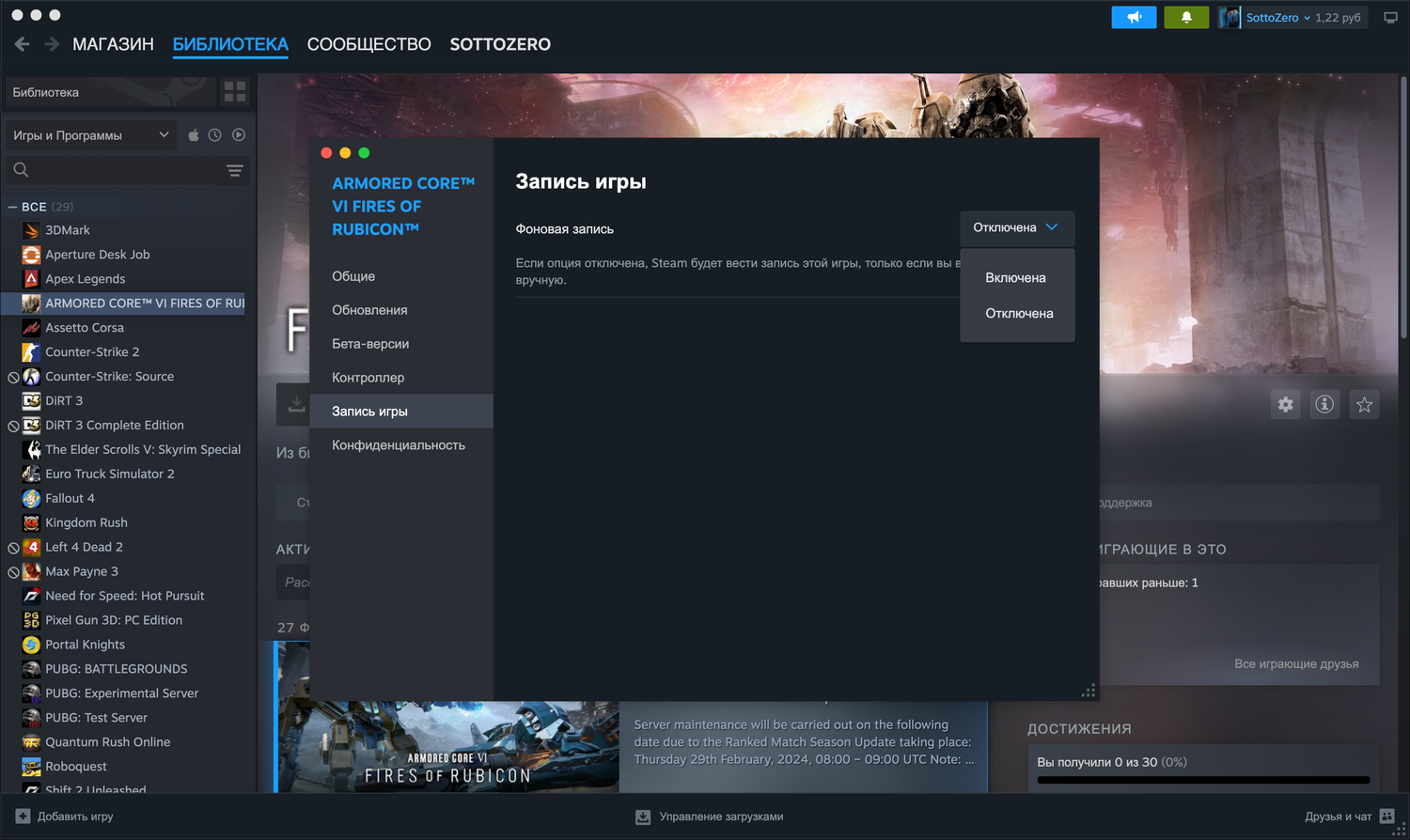Click the Библиотека home button
The width and height of the screenshot is (1410, 840).
(111, 92)
